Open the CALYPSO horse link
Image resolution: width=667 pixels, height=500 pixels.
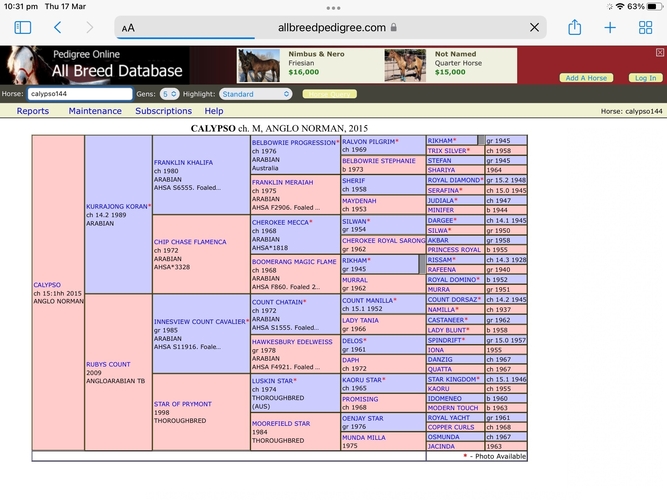tap(47, 285)
